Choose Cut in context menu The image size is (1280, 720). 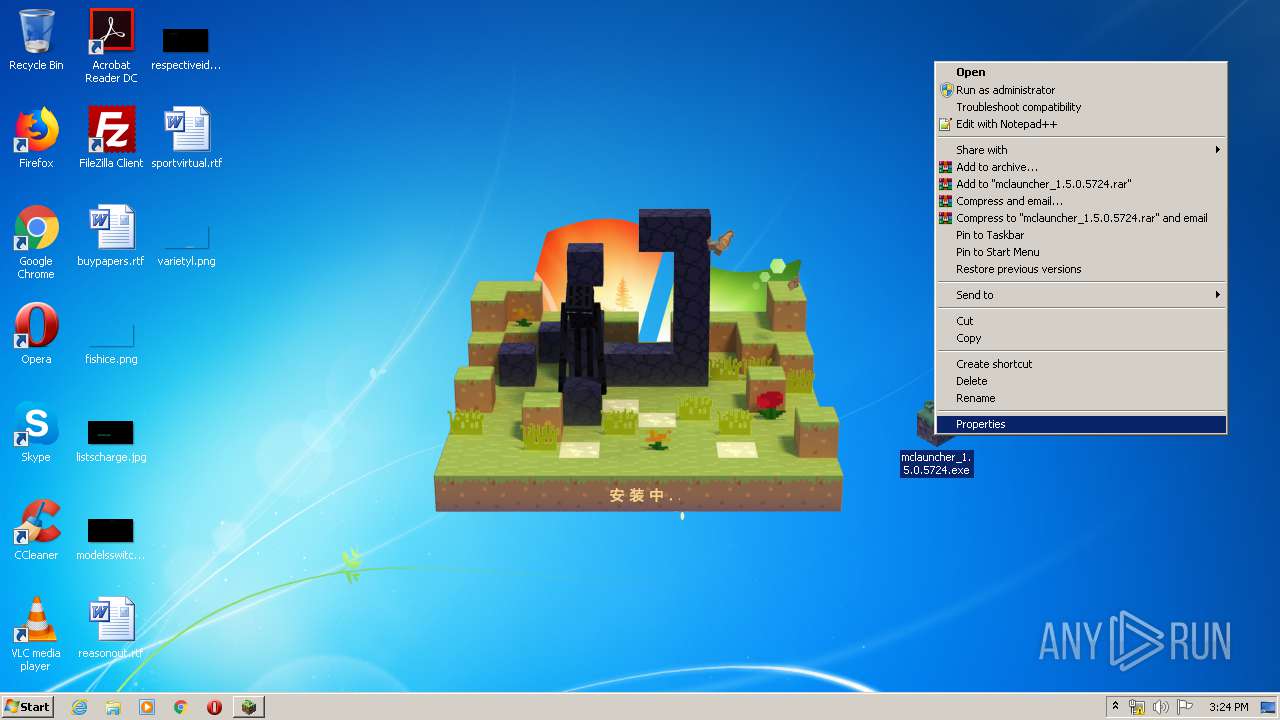[1080, 321]
